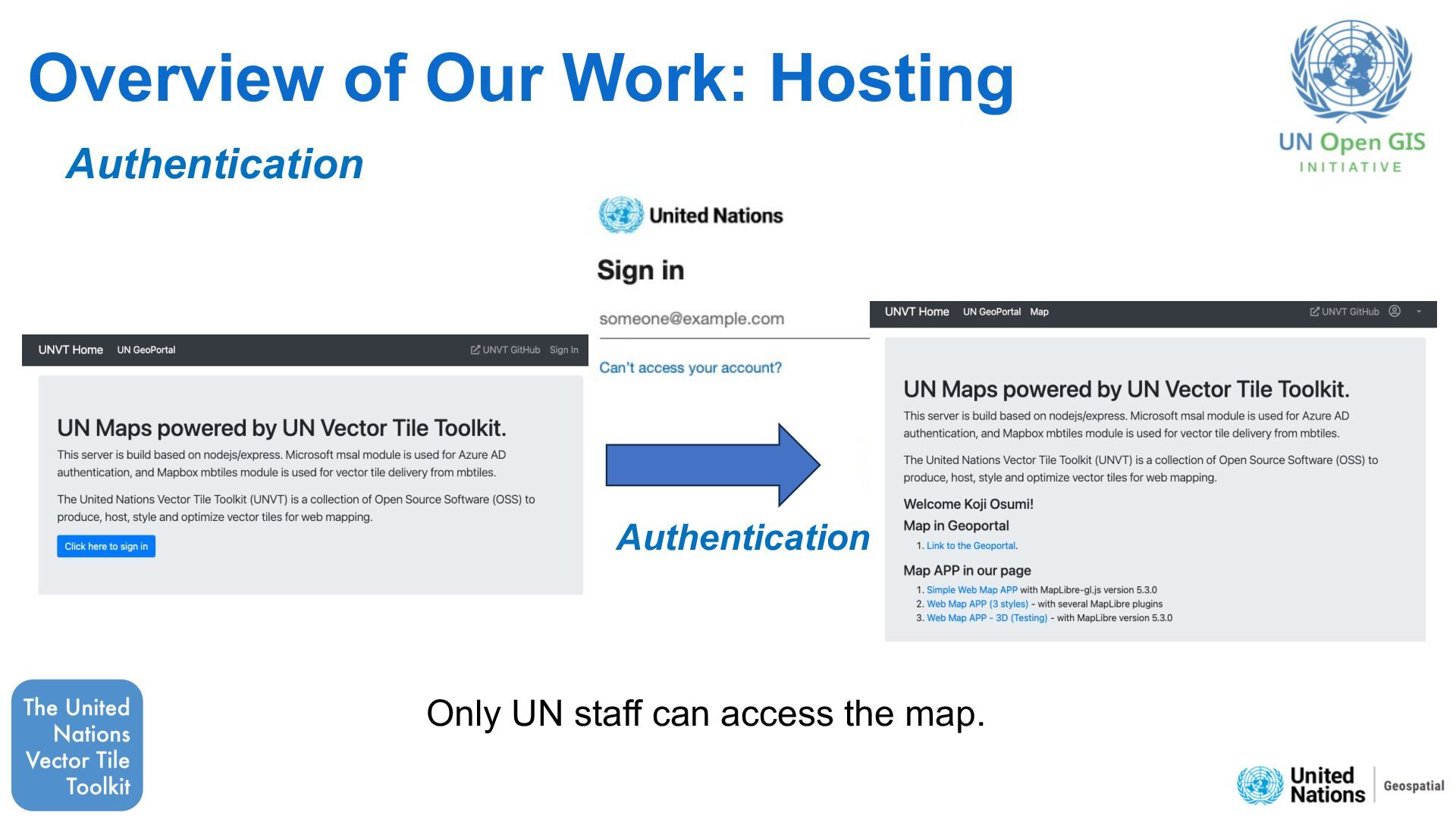Viewport: 1456px width, 819px height.
Task: Click the Link to the Geoportal
Action: pyautogui.click(x=970, y=546)
